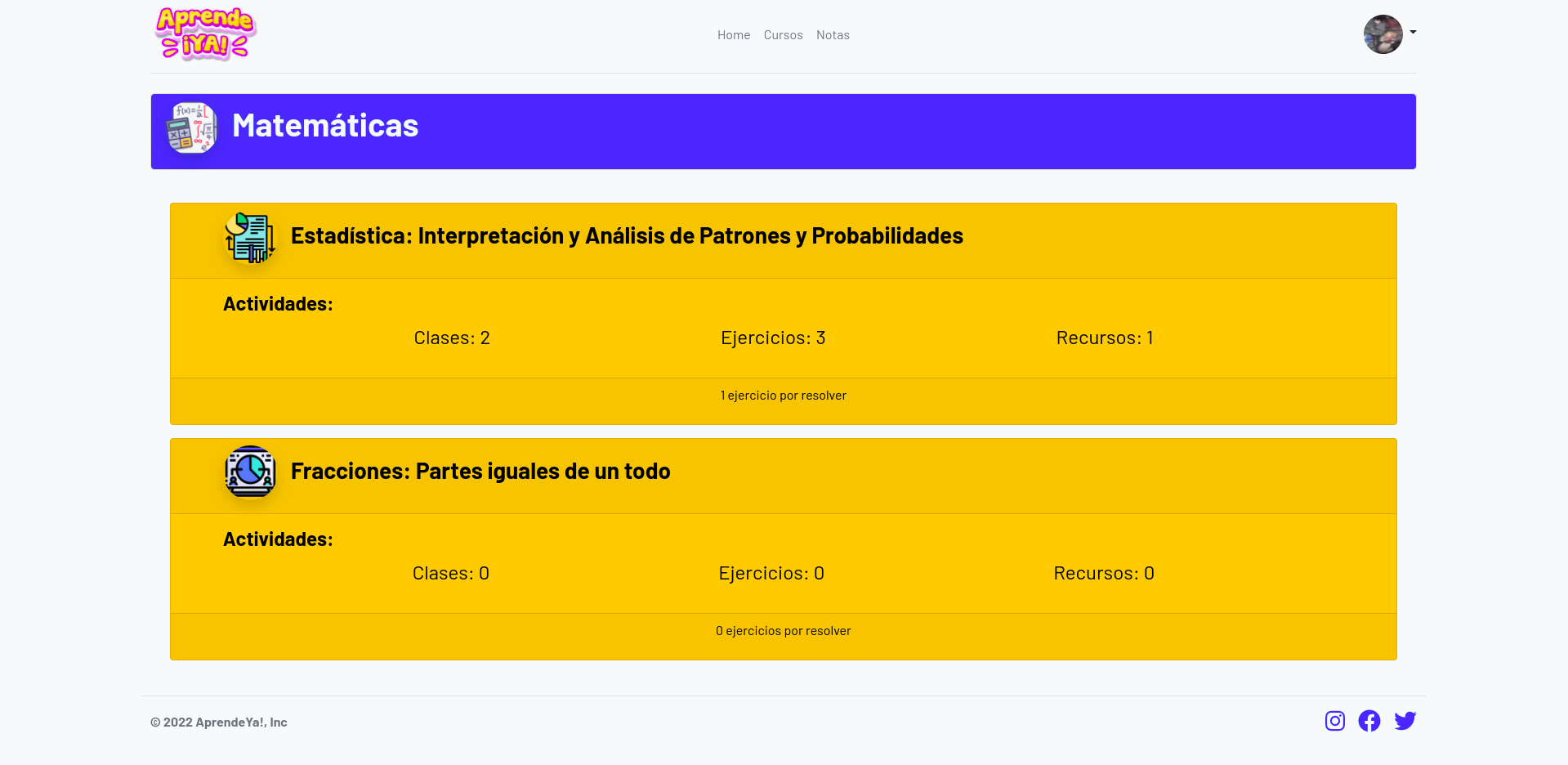Screen dimensions: 1568x765
Task: Switch to the Cursos page
Action: click(x=783, y=34)
